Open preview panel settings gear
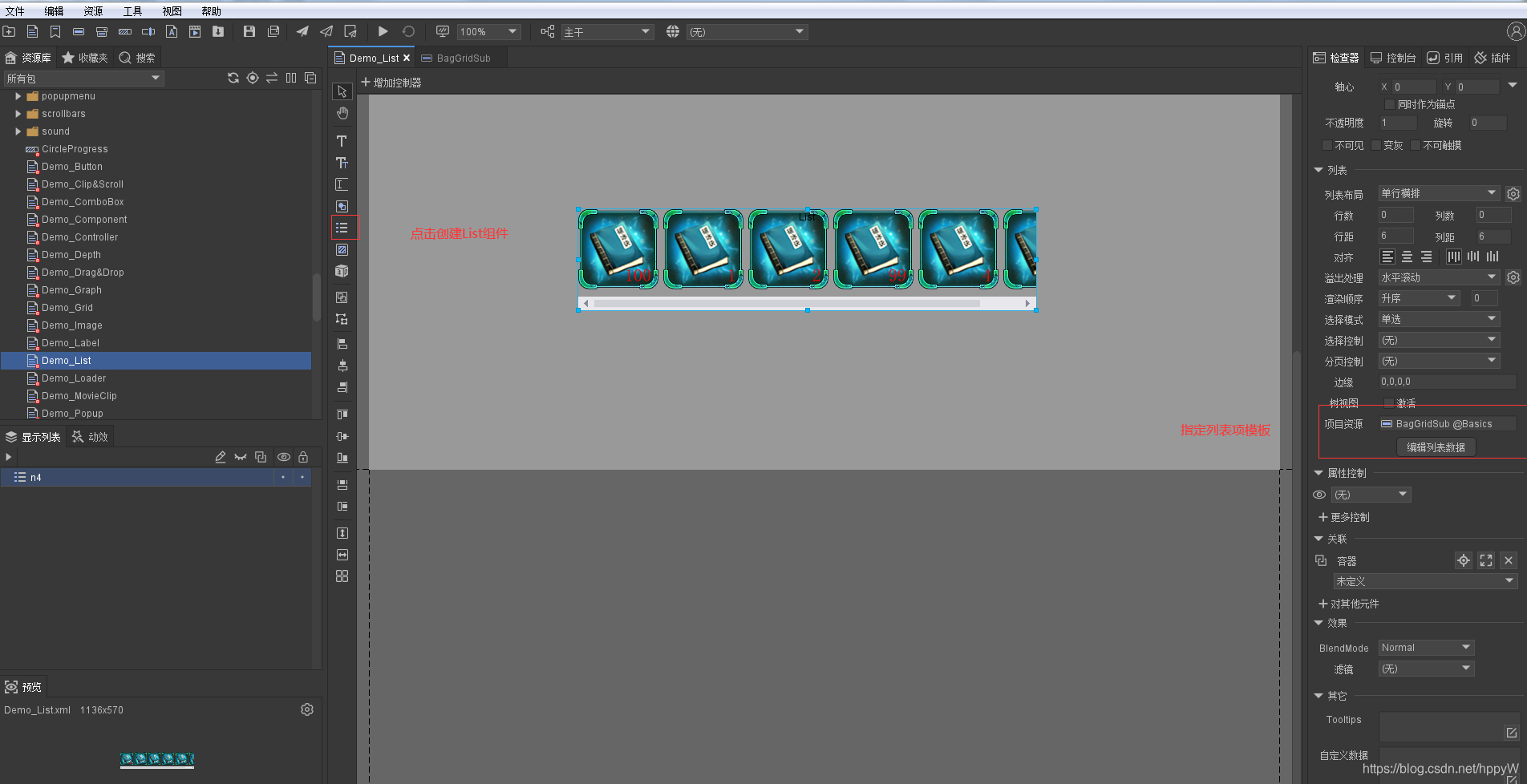The height and width of the screenshot is (784, 1527). click(307, 709)
